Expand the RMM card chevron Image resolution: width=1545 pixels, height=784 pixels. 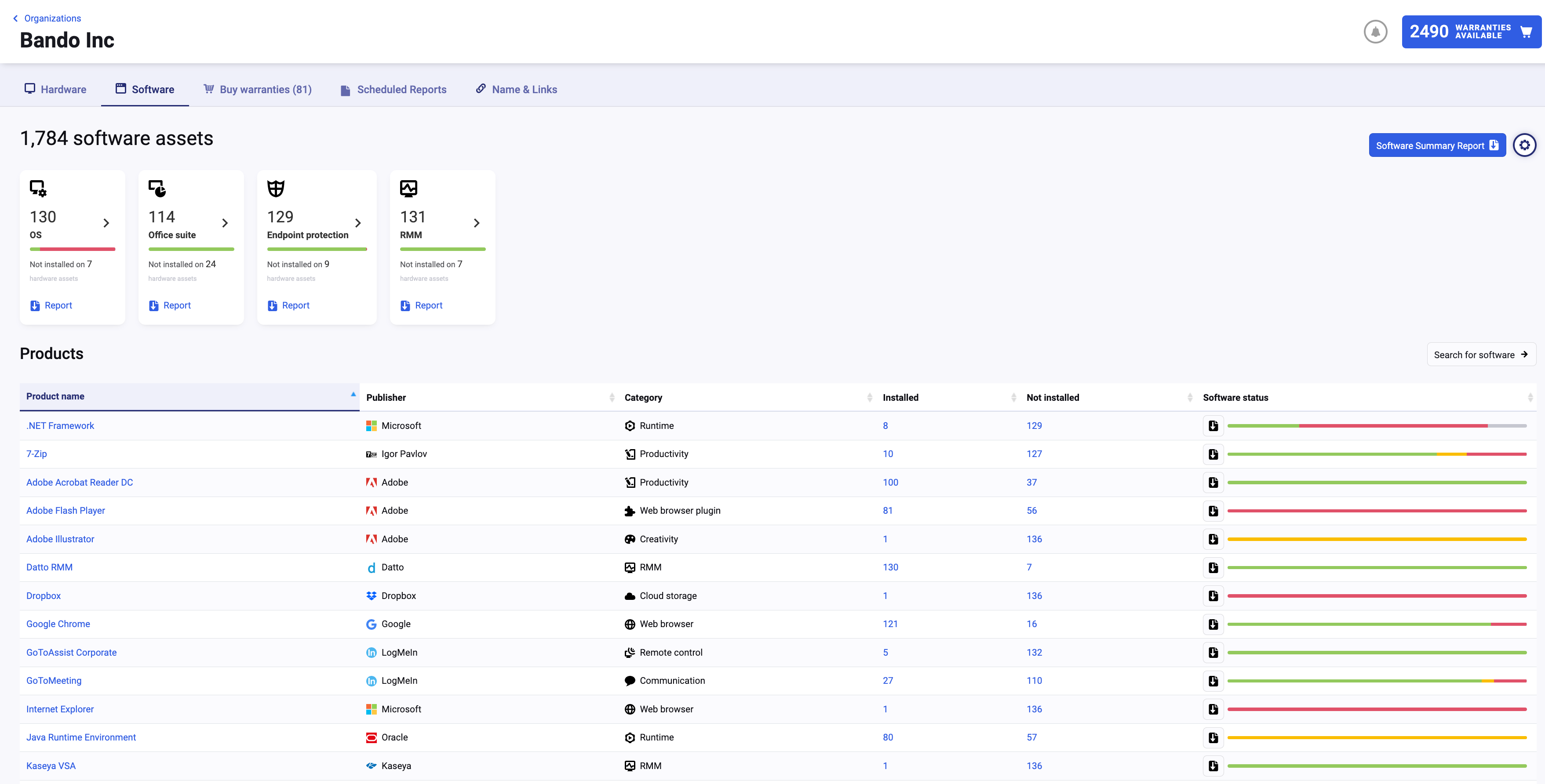click(x=477, y=223)
